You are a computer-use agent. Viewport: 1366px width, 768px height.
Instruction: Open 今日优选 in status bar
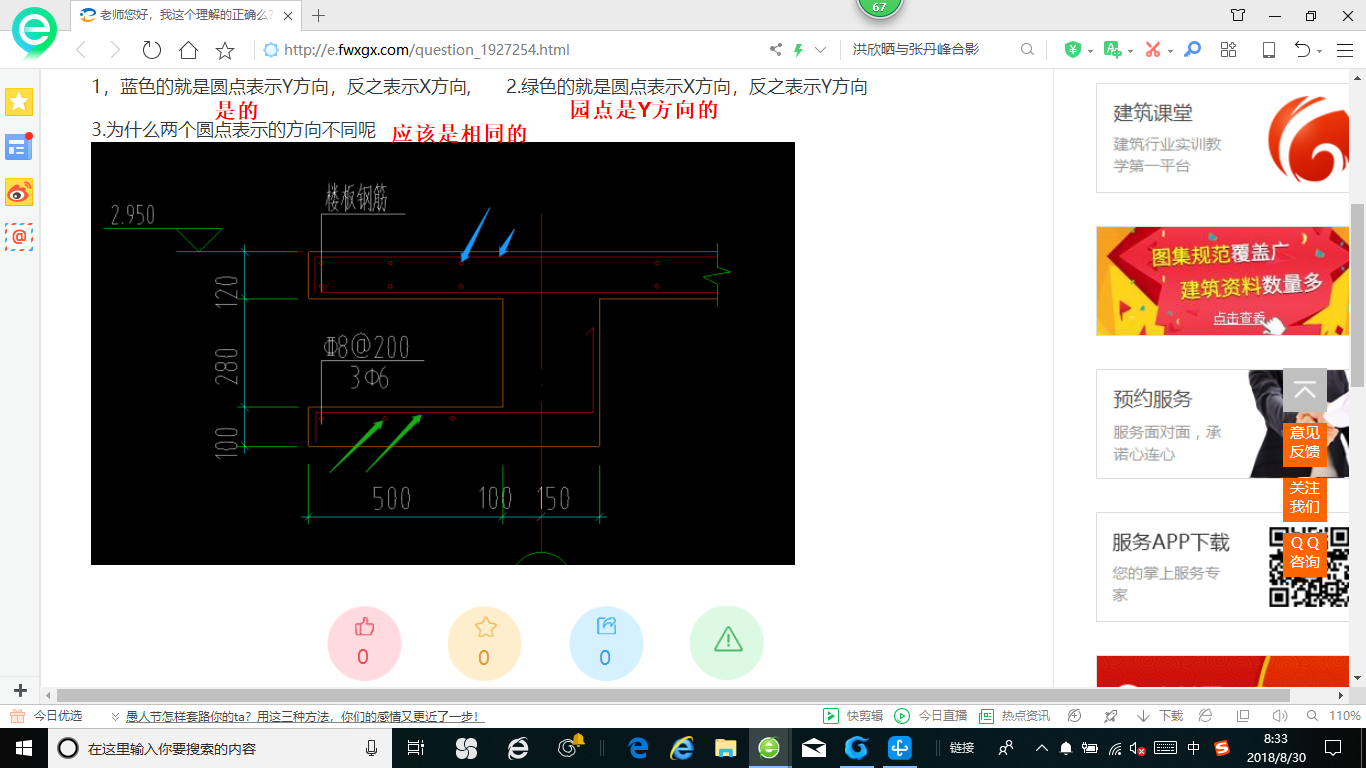[47, 716]
